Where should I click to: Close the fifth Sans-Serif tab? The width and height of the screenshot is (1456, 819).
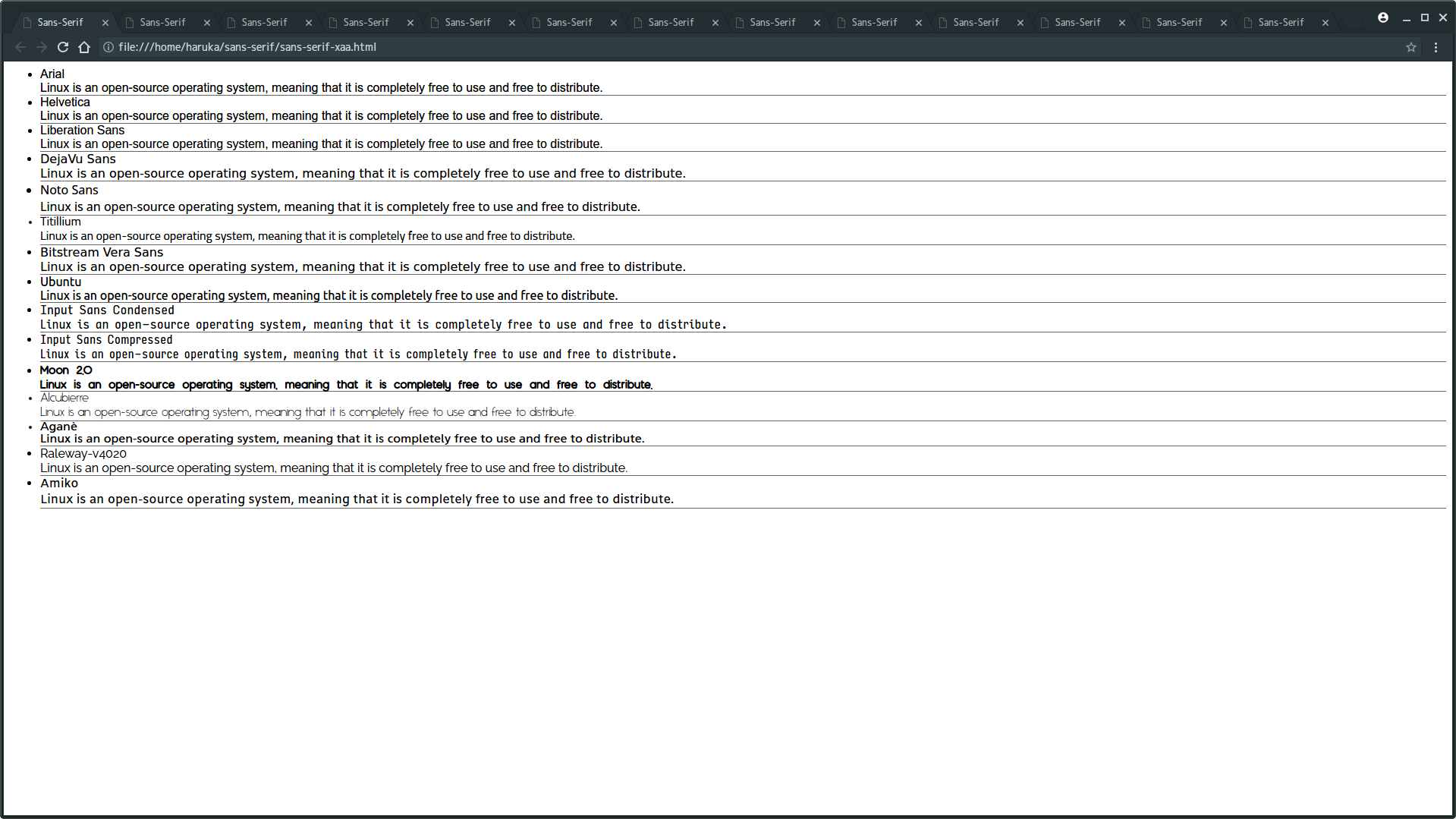[512, 23]
